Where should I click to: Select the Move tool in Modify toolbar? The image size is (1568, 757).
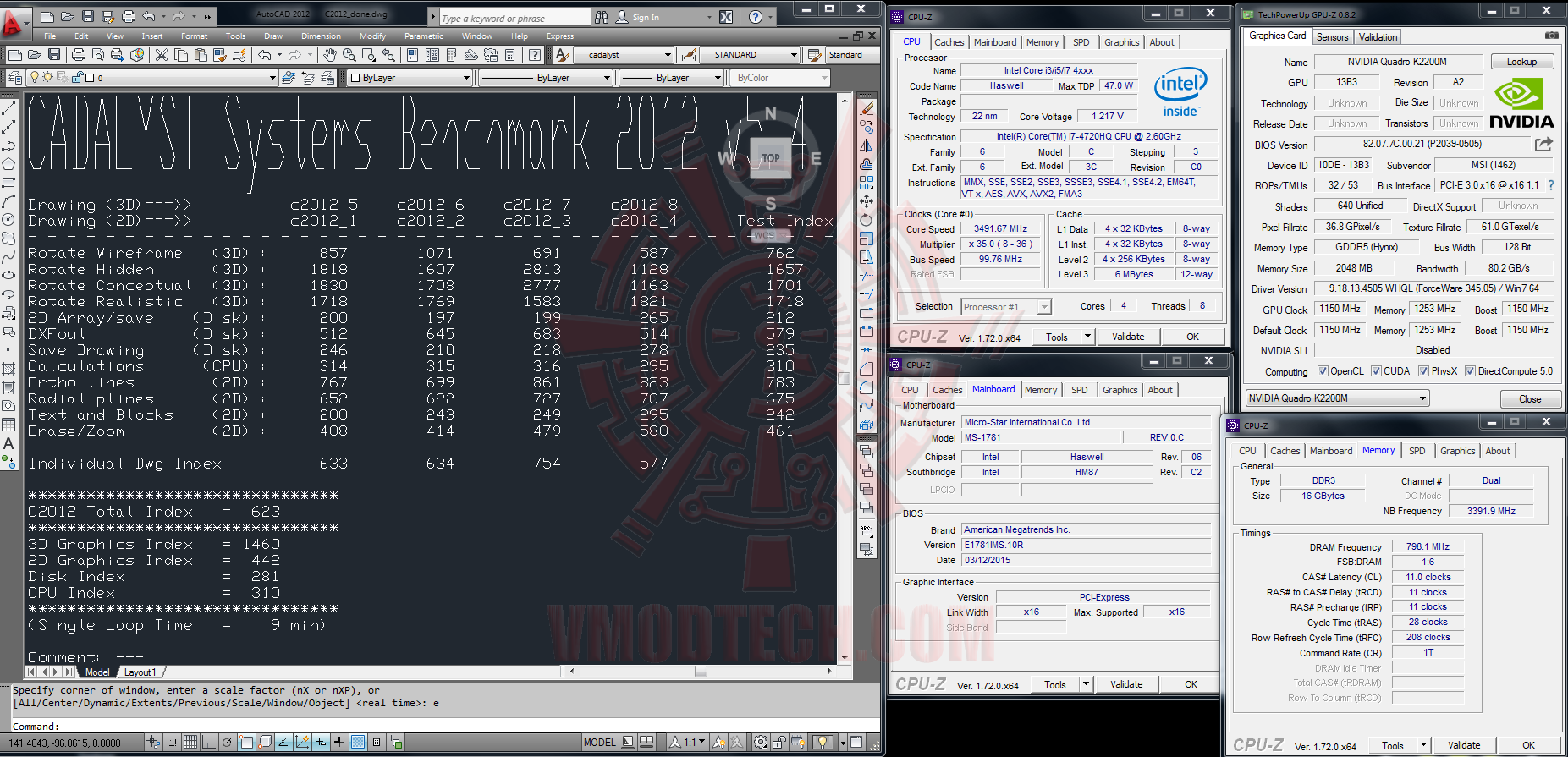tap(867, 201)
